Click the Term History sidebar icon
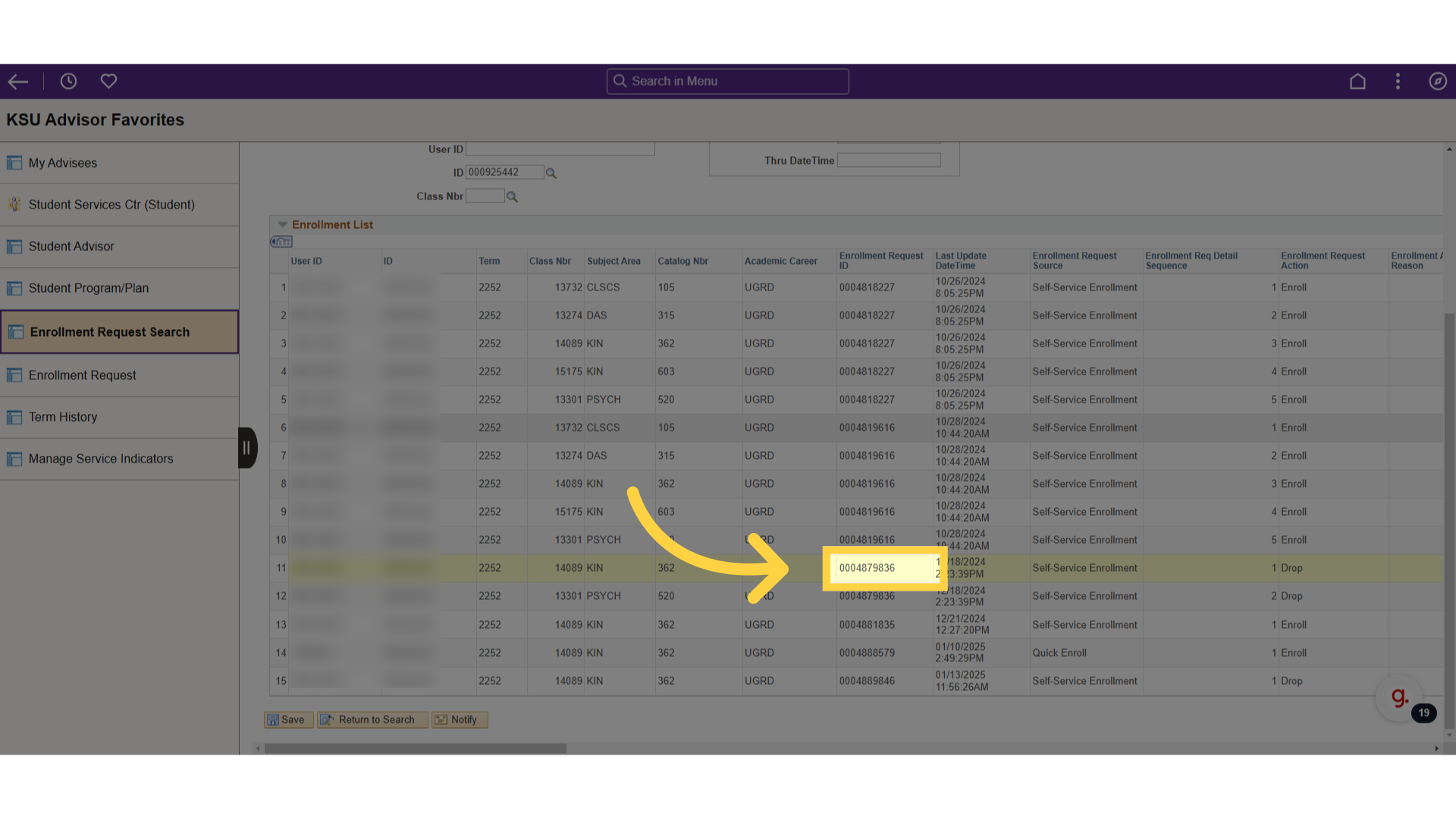 [x=14, y=417]
